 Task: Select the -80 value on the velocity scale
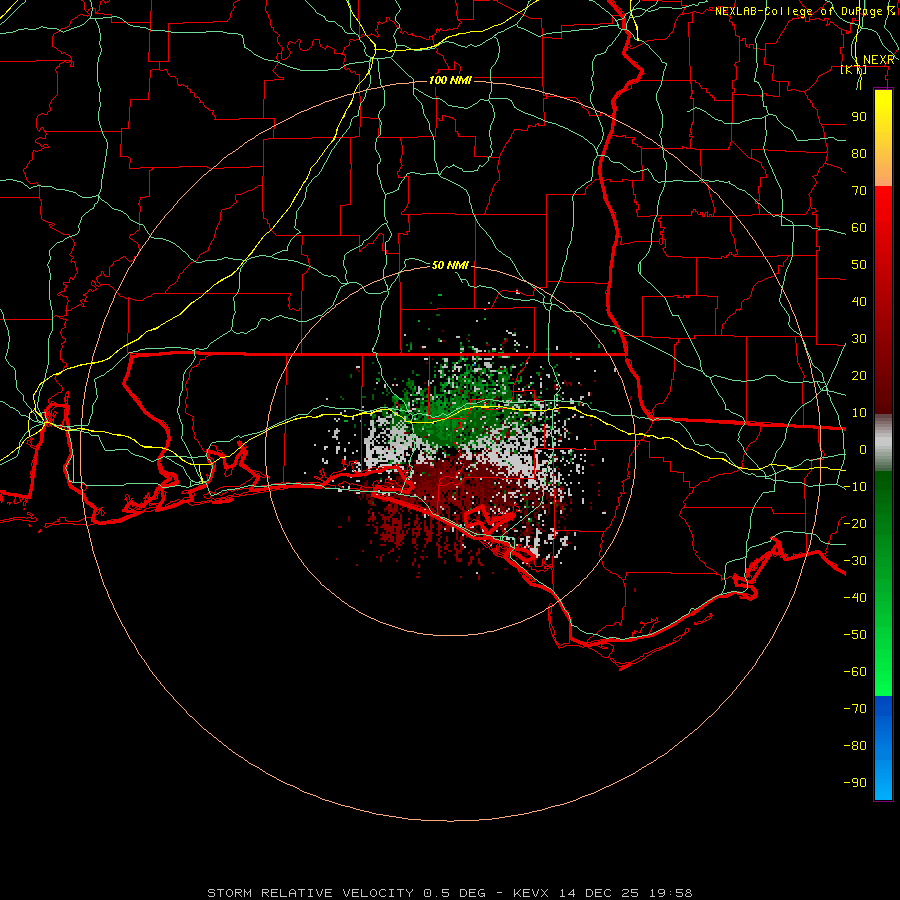[855, 746]
